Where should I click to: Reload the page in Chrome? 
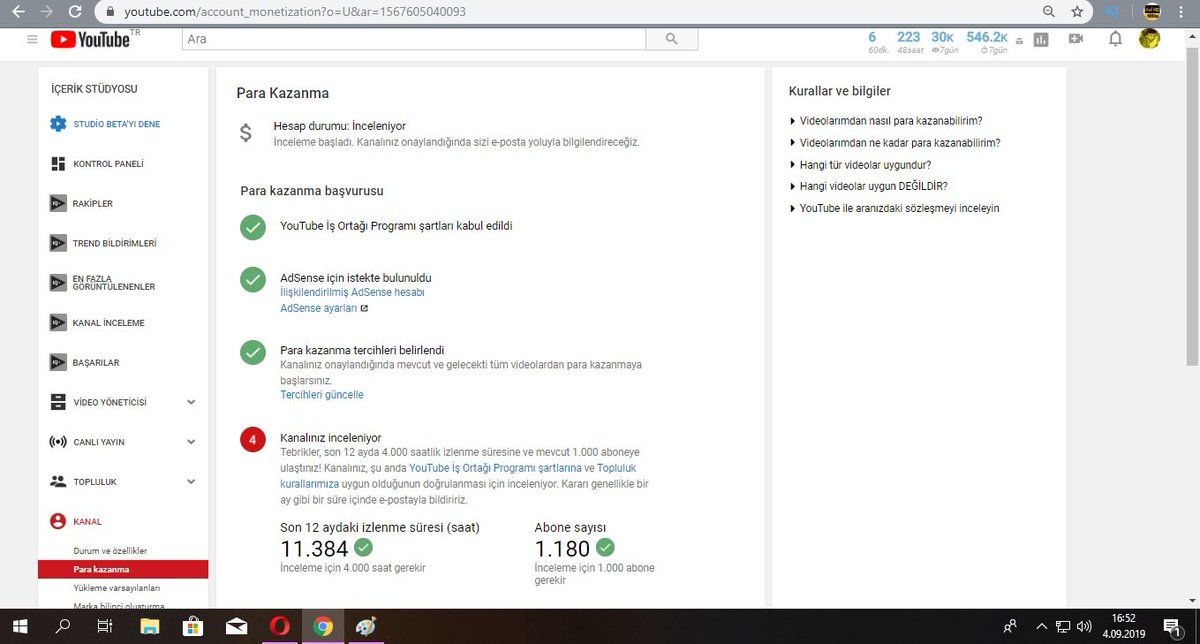point(76,12)
